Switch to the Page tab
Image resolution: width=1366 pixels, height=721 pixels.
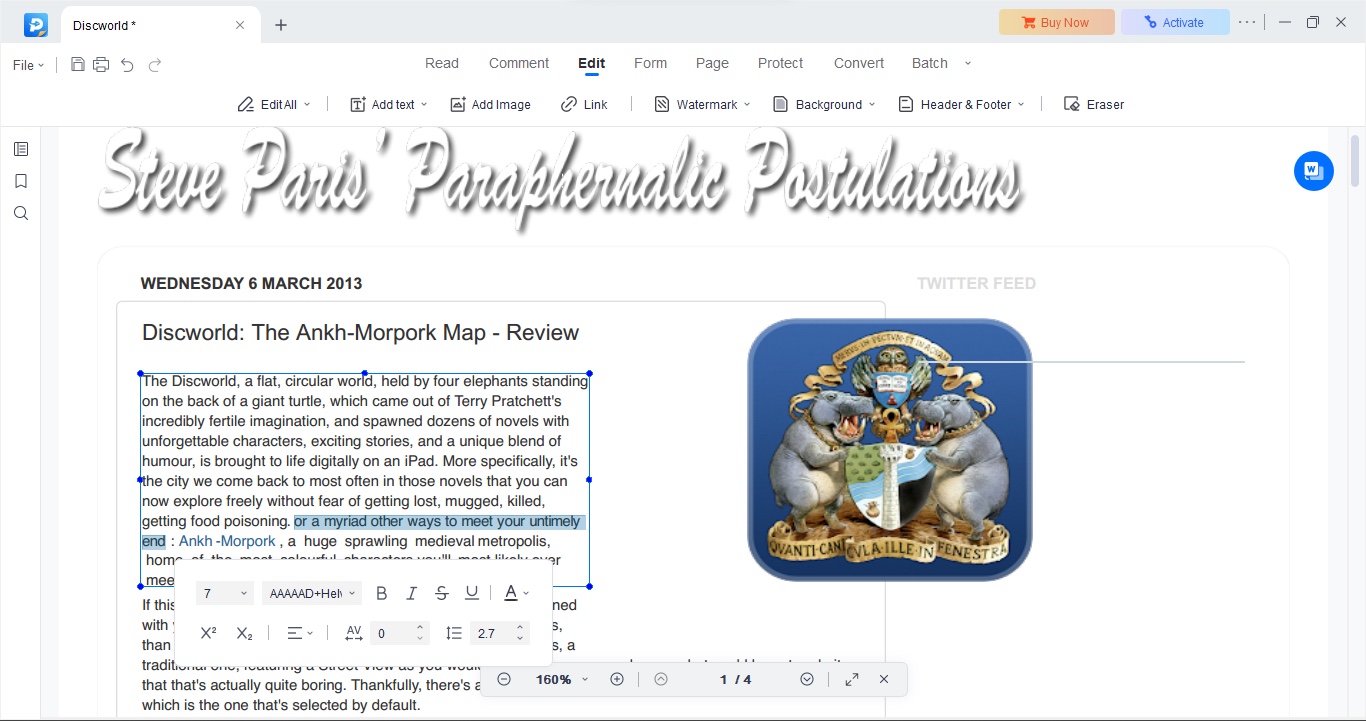pos(712,63)
